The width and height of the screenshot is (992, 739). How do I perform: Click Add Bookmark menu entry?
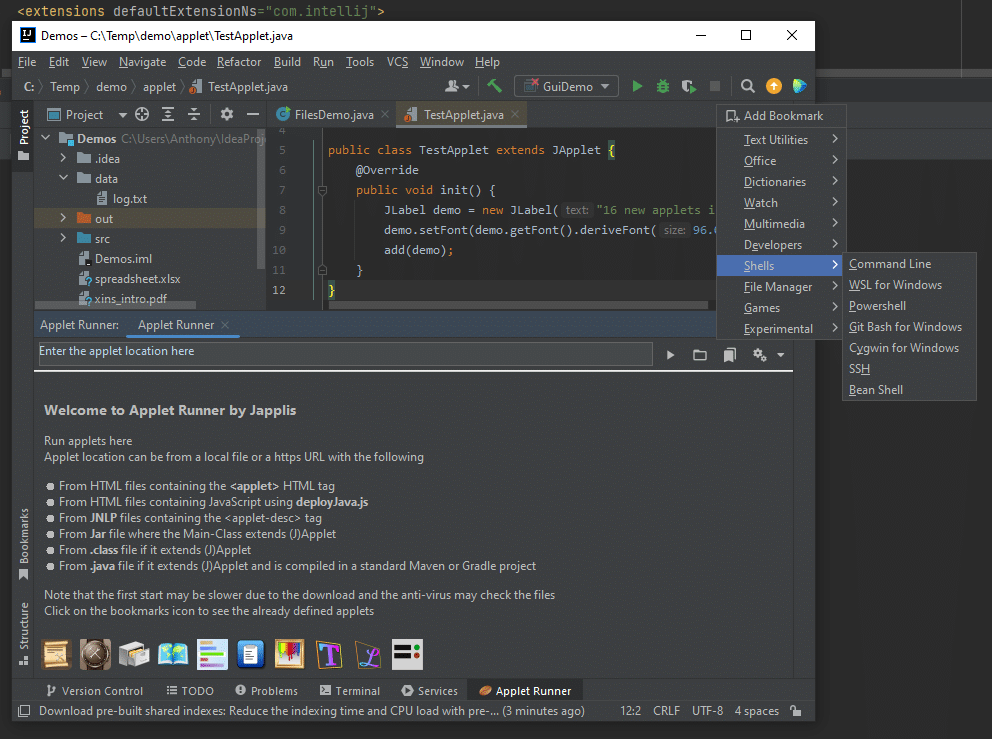780,116
